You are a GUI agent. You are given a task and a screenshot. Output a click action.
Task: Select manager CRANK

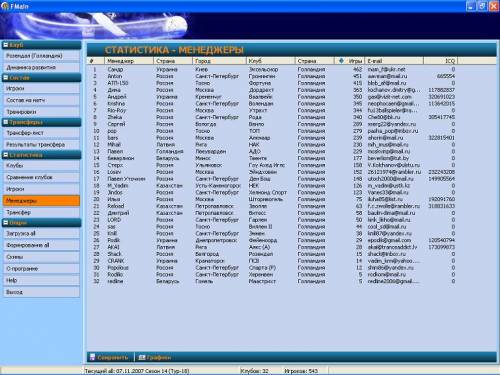[116, 261]
